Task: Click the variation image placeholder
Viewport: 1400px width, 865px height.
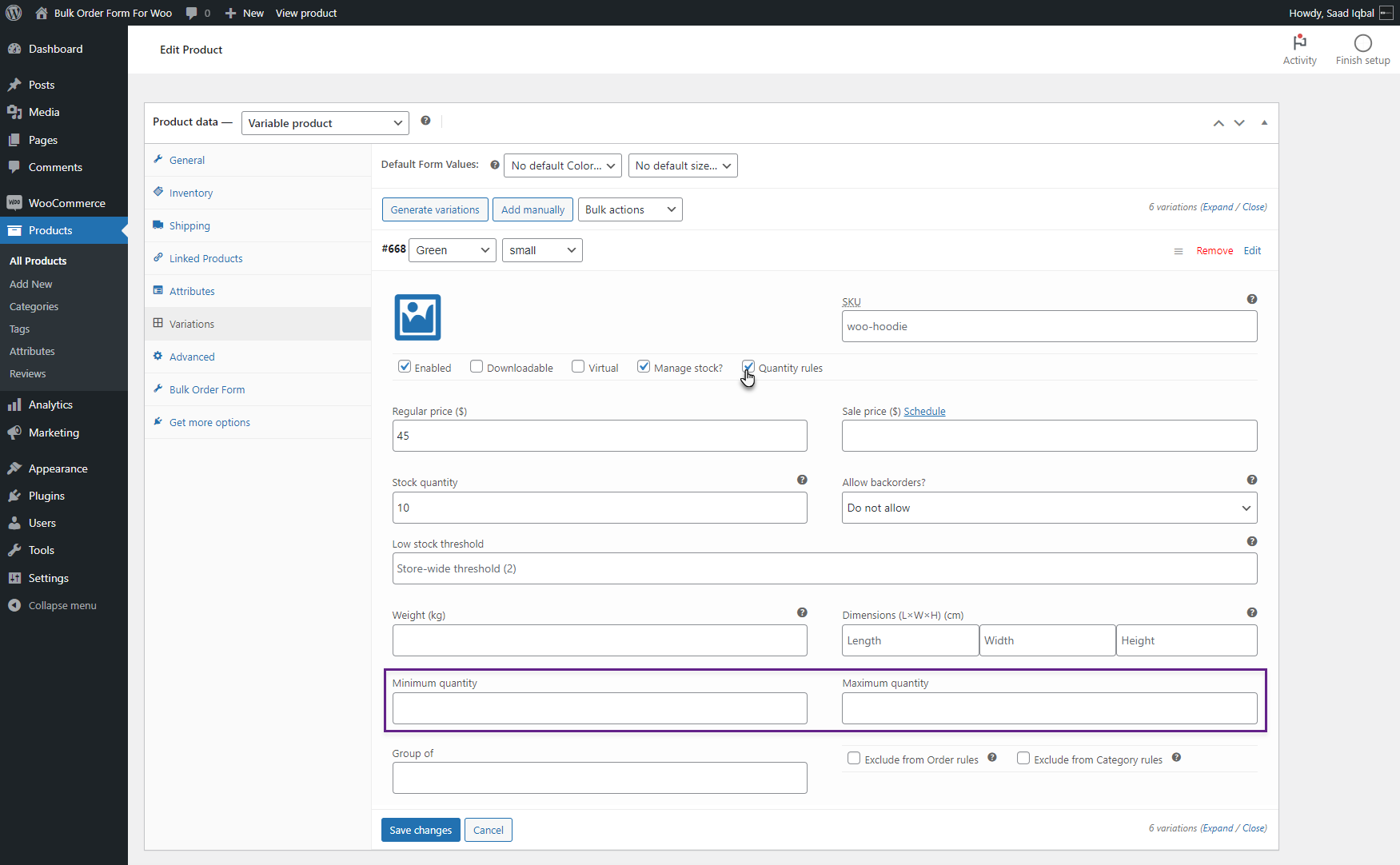Action: pos(417,317)
